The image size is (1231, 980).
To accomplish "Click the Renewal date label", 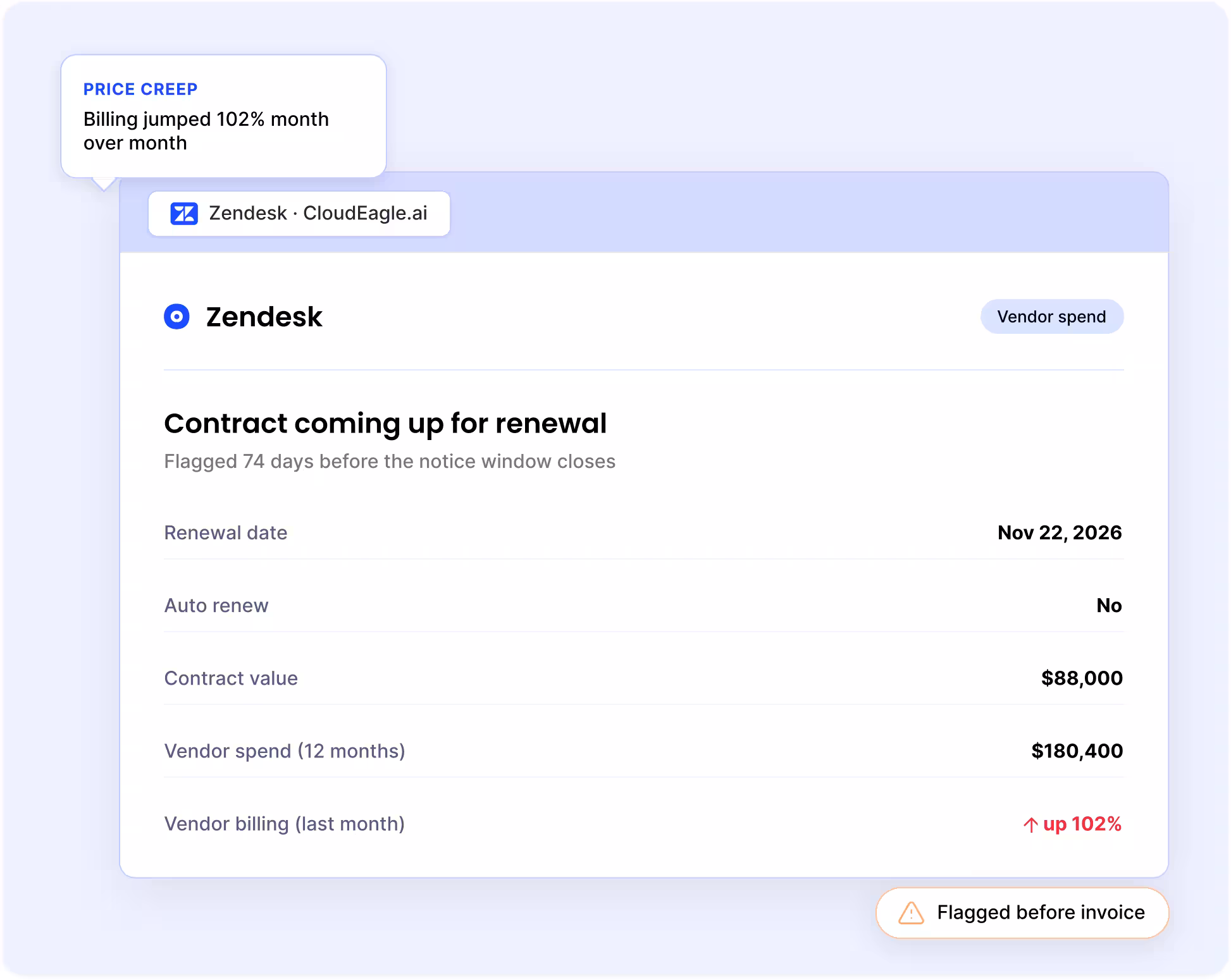I will click(226, 533).
